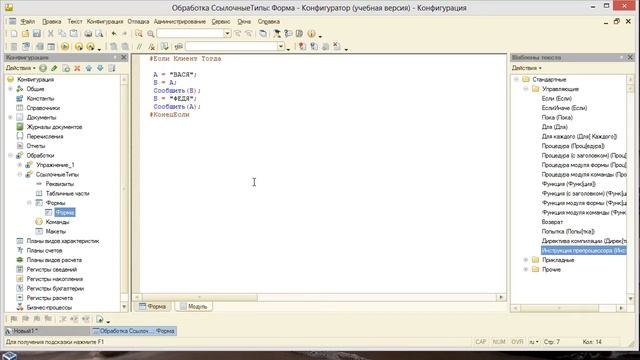Open the Действия dropdown in the Конфигурация panel
This screenshot has width=640, height=360.
(x=20, y=68)
